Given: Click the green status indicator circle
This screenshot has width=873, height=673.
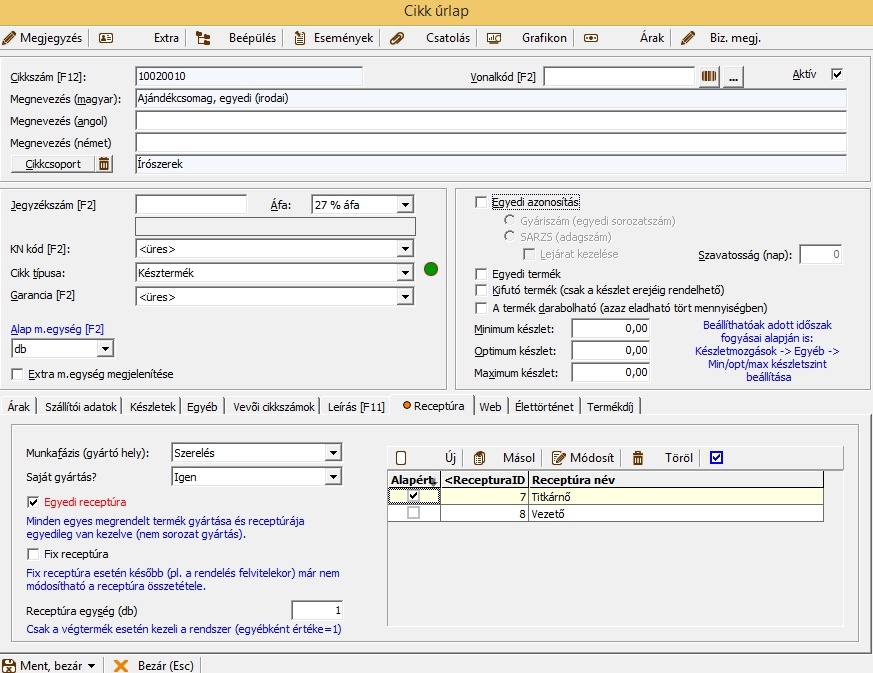Looking at the screenshot, I should click(431, 268).
